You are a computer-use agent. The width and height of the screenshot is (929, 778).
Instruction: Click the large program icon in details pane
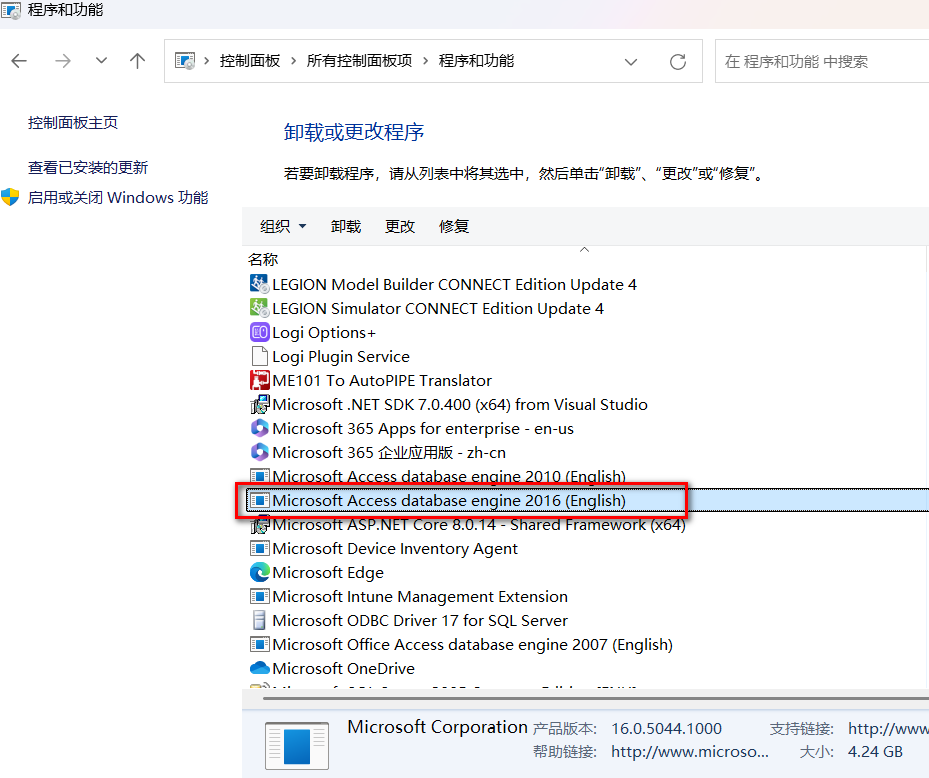pos(297,745)
